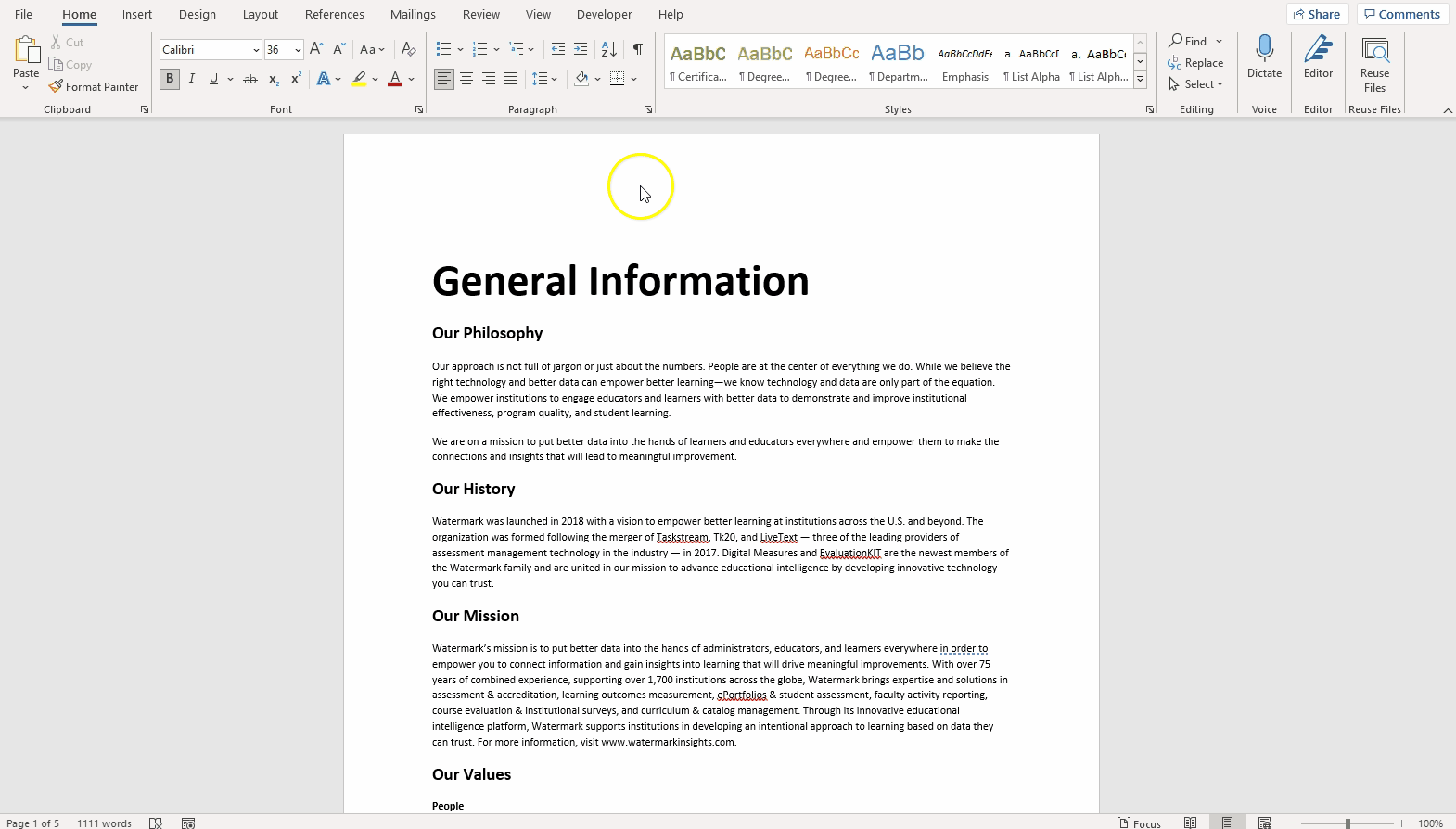Image resolution: width=1456 pixels, height=829 pixels.
Task: Clear all formatting from the selection
Action: [408, 49]
